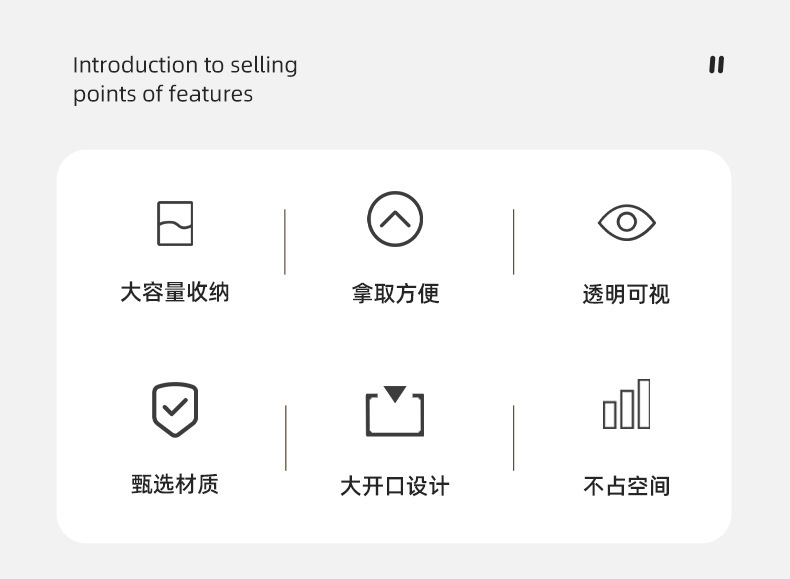Select the 拿取方便 label

click(395, 293)
